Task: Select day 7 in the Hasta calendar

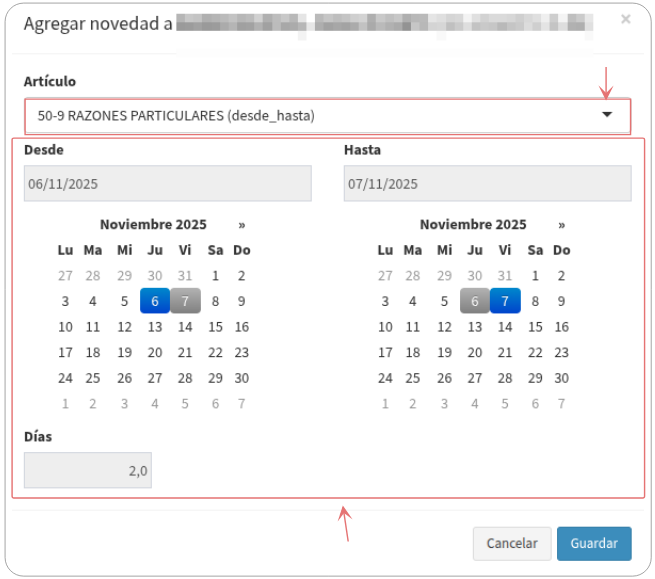Action: (x=505, y=301)
